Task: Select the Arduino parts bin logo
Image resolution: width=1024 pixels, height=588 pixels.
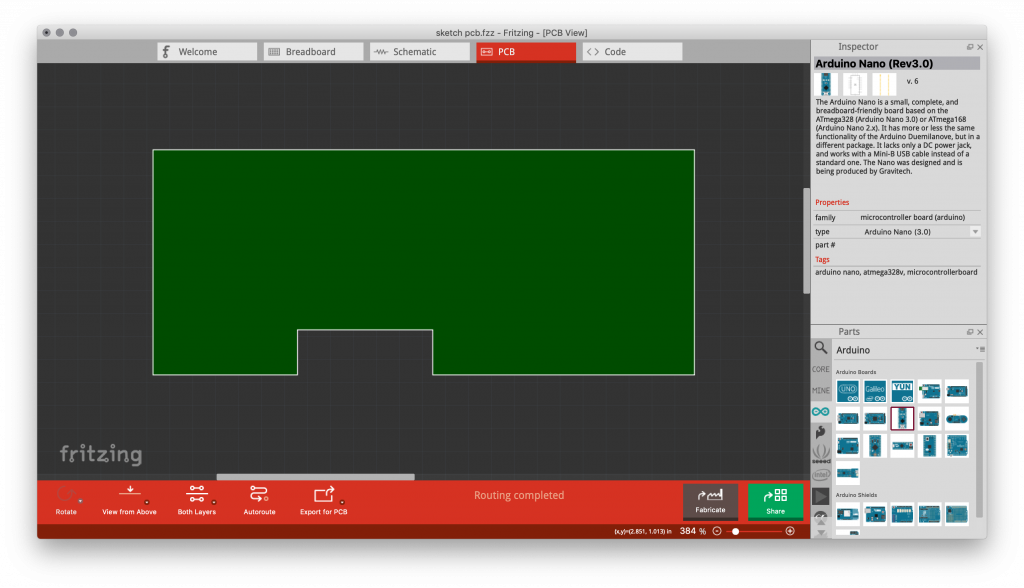Action: pyautogui.click(x=821, y=412)
